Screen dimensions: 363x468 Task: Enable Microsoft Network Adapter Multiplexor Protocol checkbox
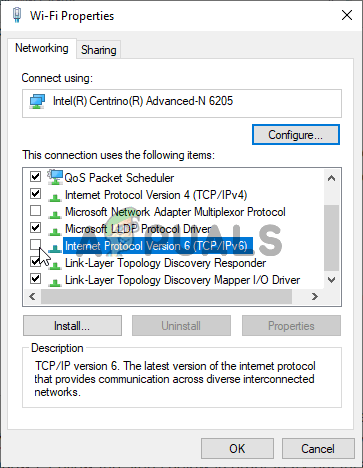[35, 211]
